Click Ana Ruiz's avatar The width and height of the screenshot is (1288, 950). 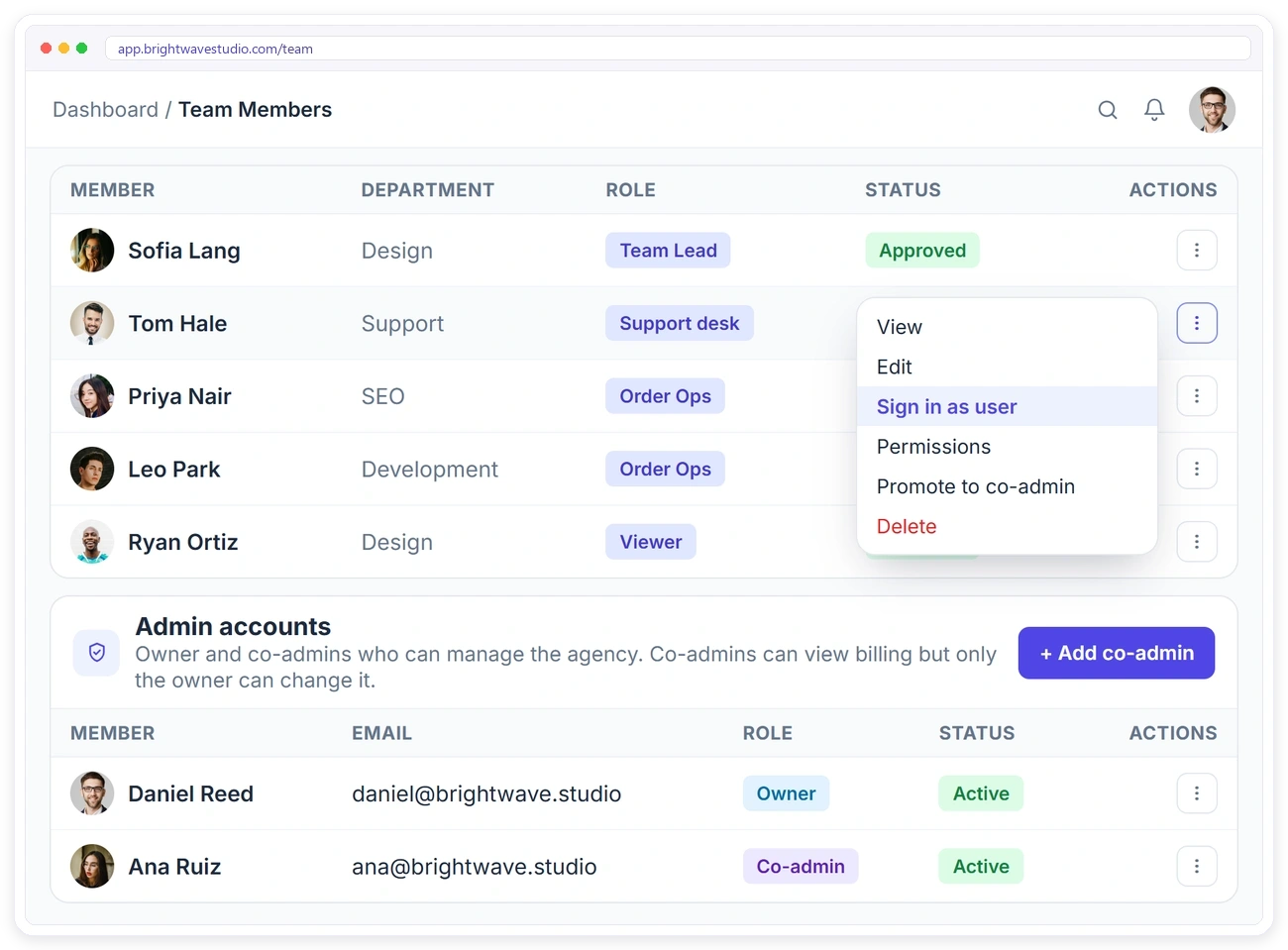point(92,867)
